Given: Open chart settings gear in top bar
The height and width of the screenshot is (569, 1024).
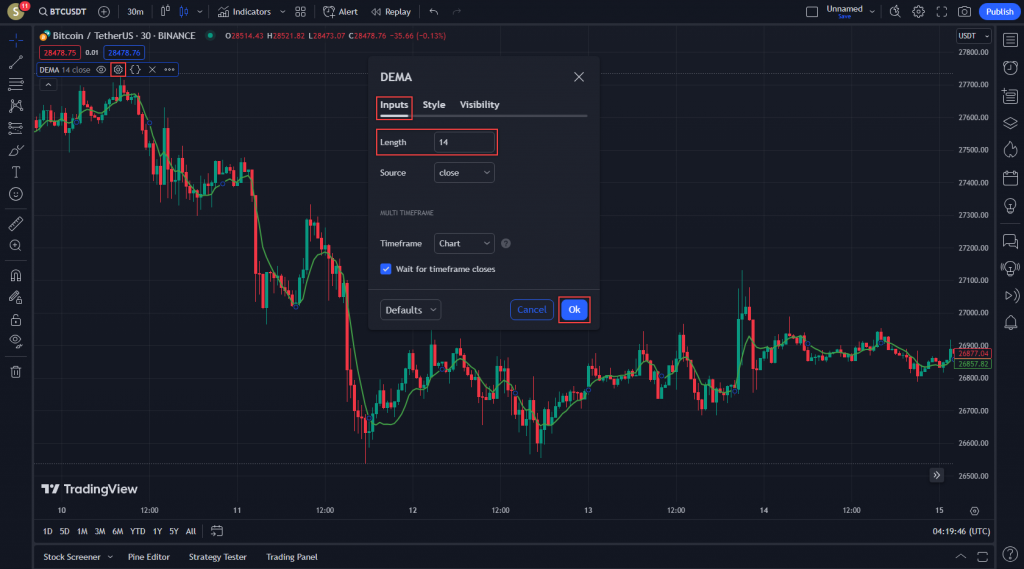Looking at the screenshot, I should click(918, 12).
